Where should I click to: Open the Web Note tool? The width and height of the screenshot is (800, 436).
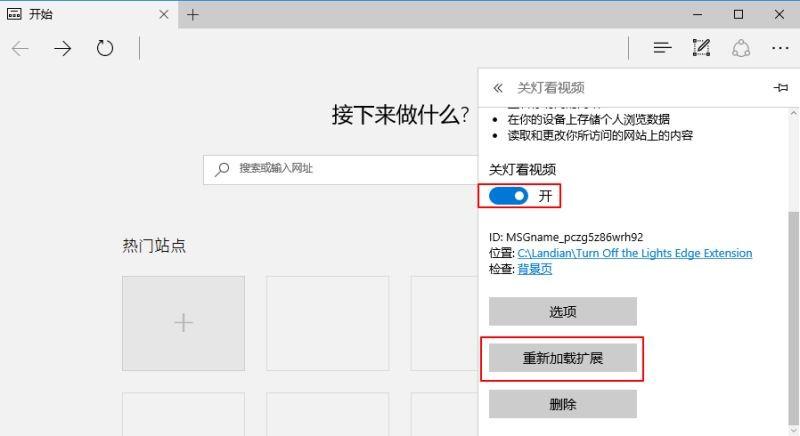[x=702, y=47]
